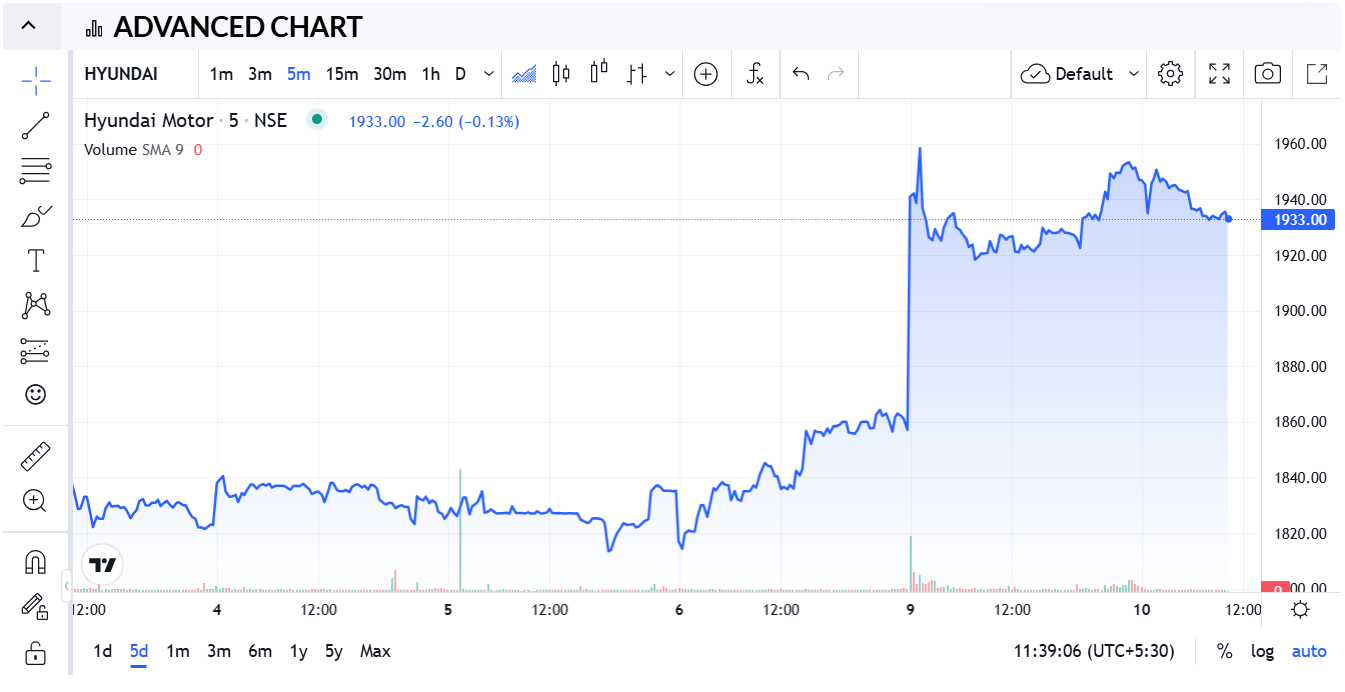Open the forecast and measurement position tool

(x=36, y=350)
